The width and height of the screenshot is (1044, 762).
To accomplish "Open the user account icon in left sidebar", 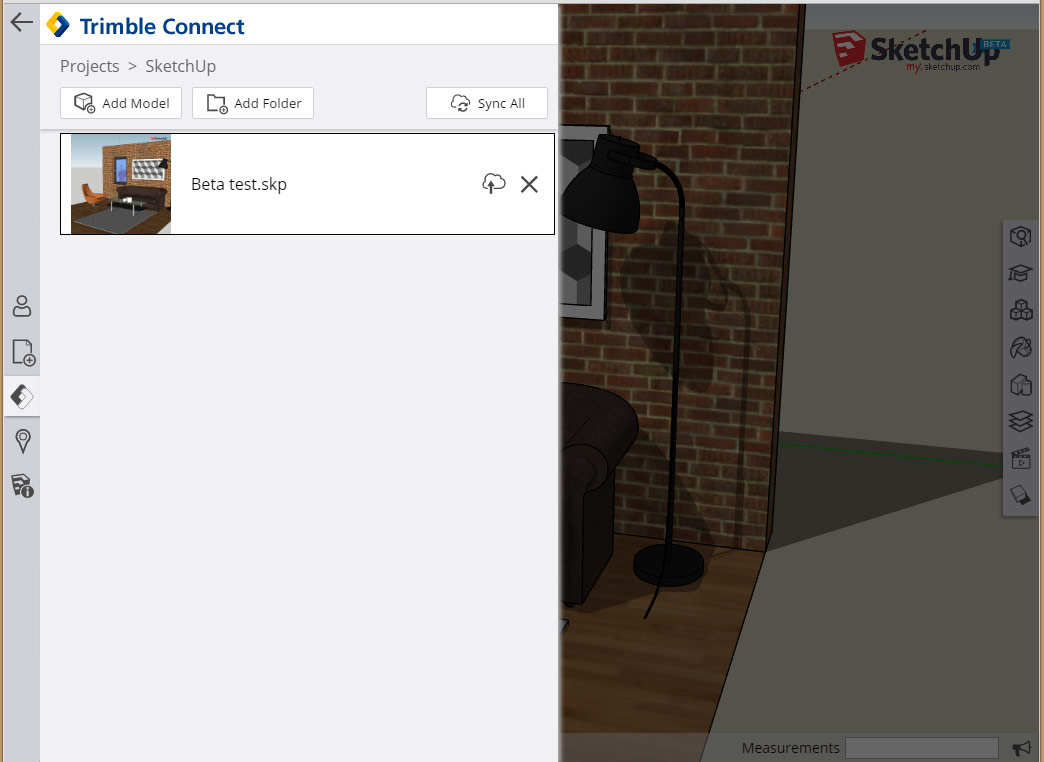I will [x=22, y=306].
